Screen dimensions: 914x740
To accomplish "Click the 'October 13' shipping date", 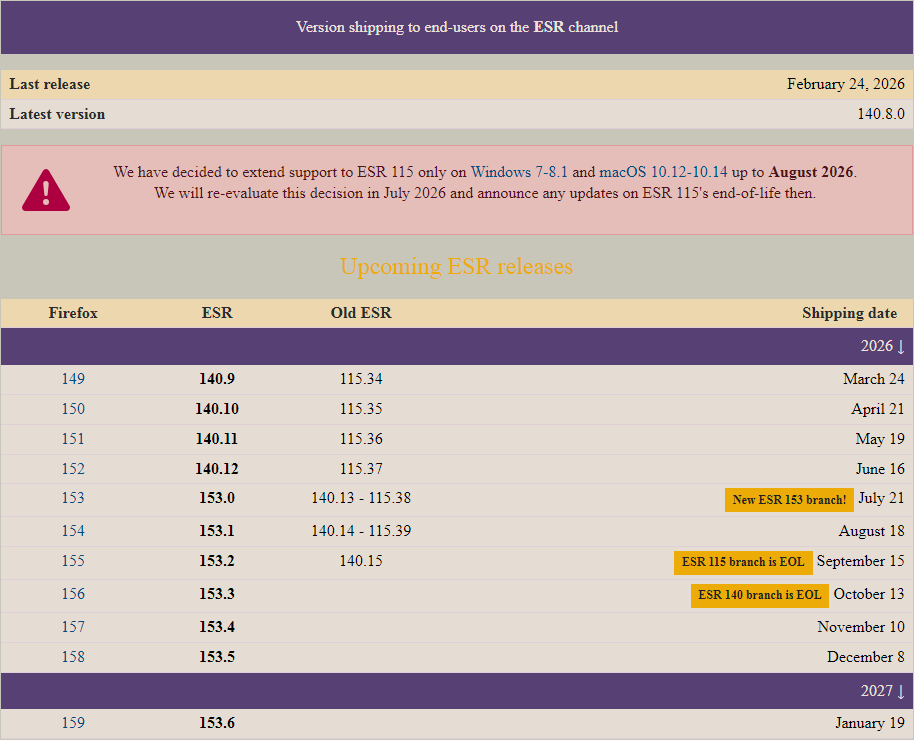I will (869, 594).
